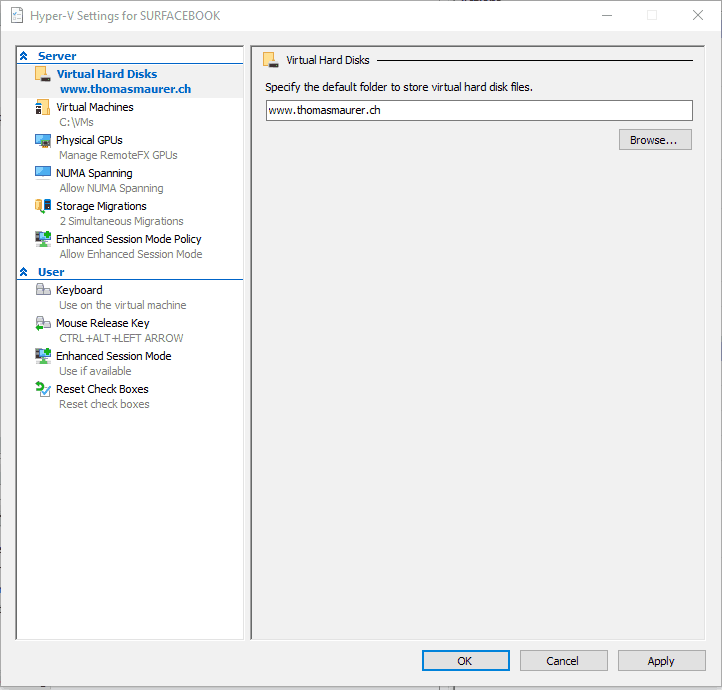
Task: Close the Hyper-V Settings window
Action: [698, 15]
